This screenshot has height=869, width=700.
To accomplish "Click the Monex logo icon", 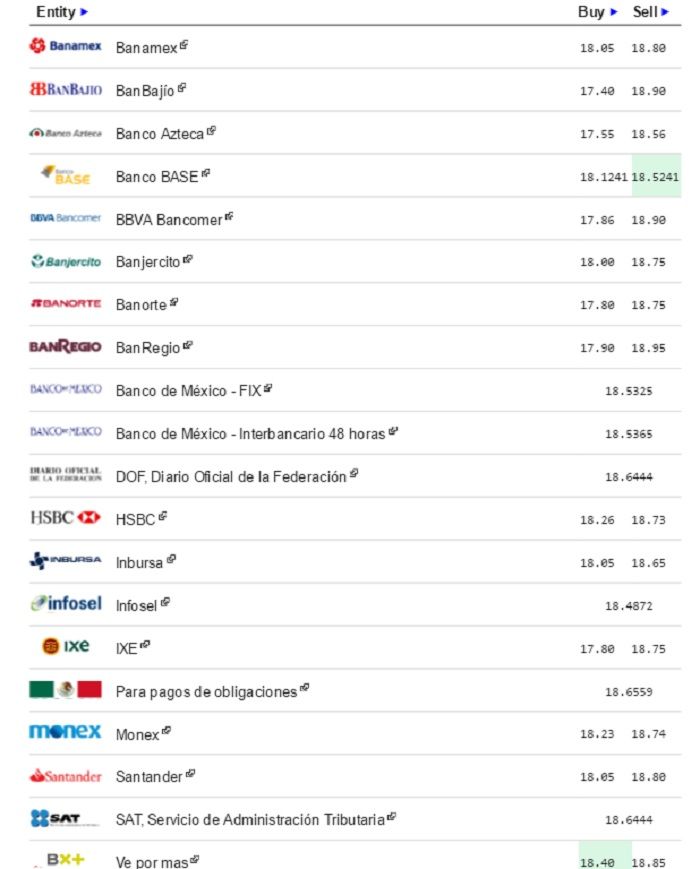I will coord(65,732).
